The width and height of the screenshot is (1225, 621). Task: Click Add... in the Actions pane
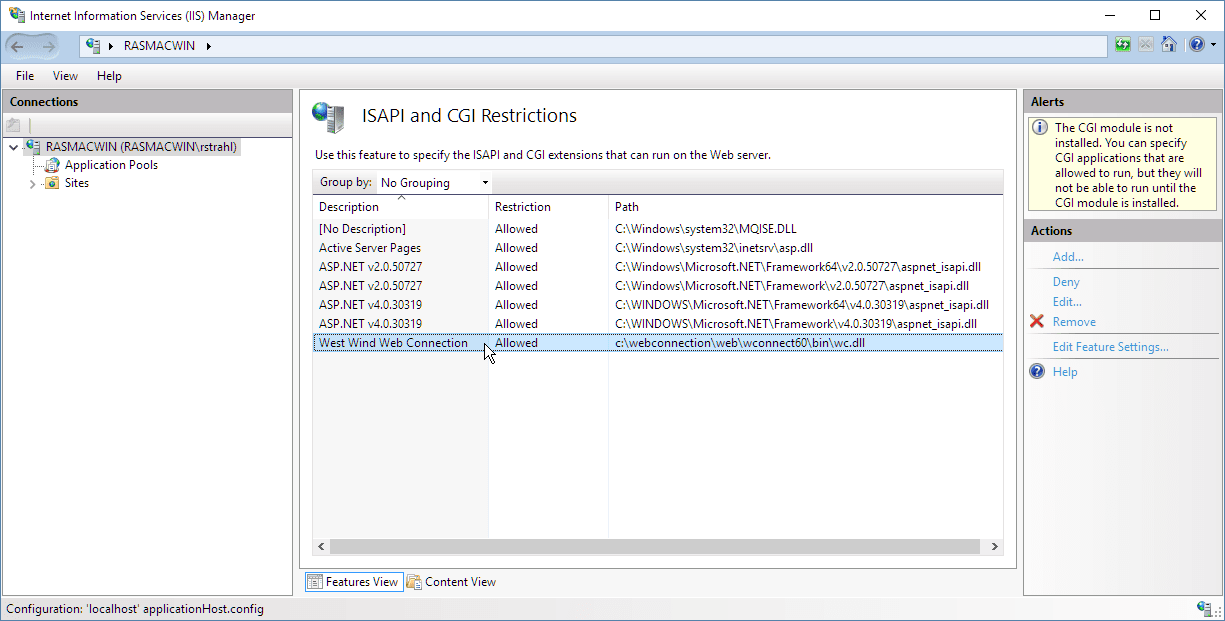click(1068, 257)
